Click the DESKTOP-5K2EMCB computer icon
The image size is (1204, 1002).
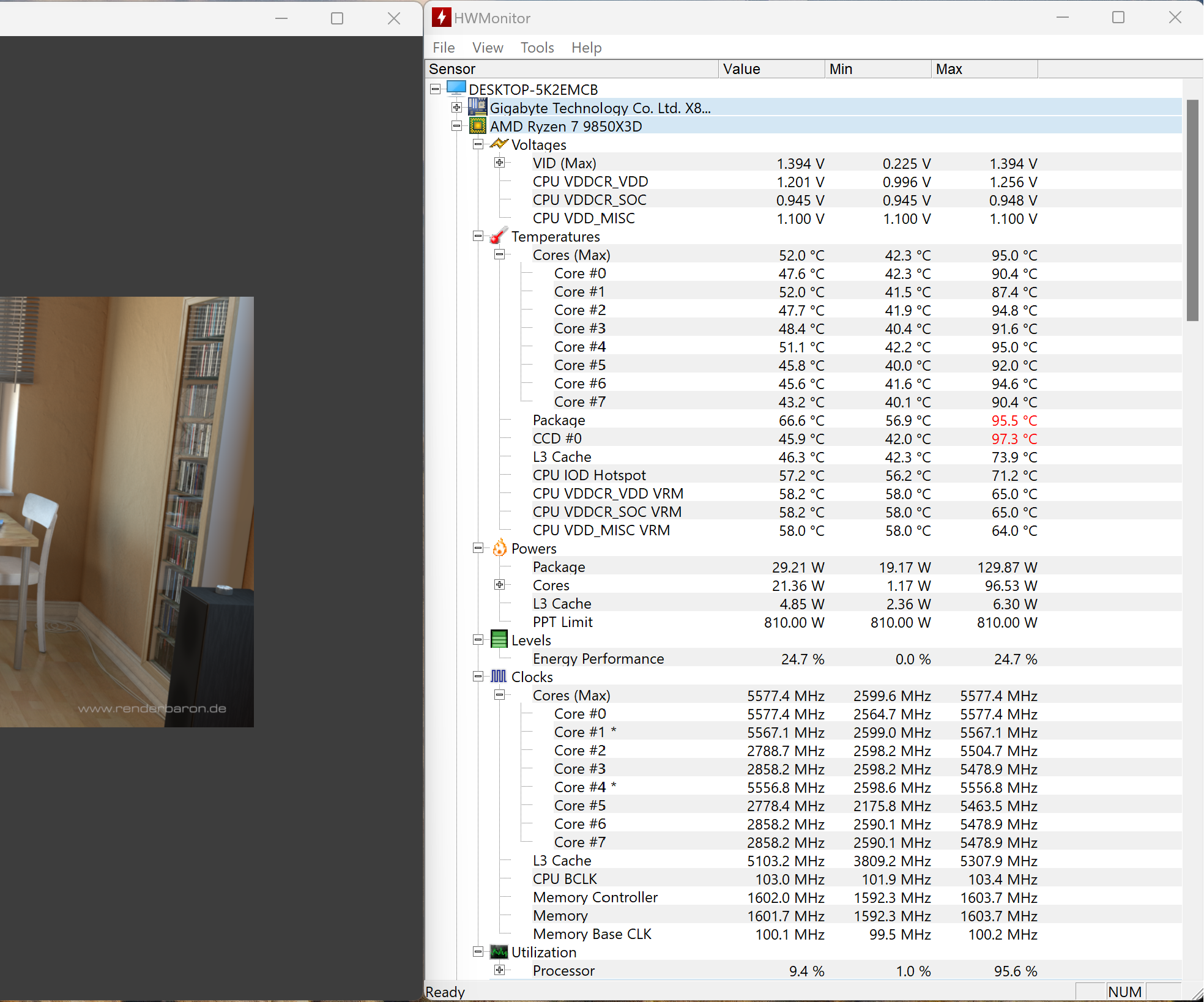(456, 89)
